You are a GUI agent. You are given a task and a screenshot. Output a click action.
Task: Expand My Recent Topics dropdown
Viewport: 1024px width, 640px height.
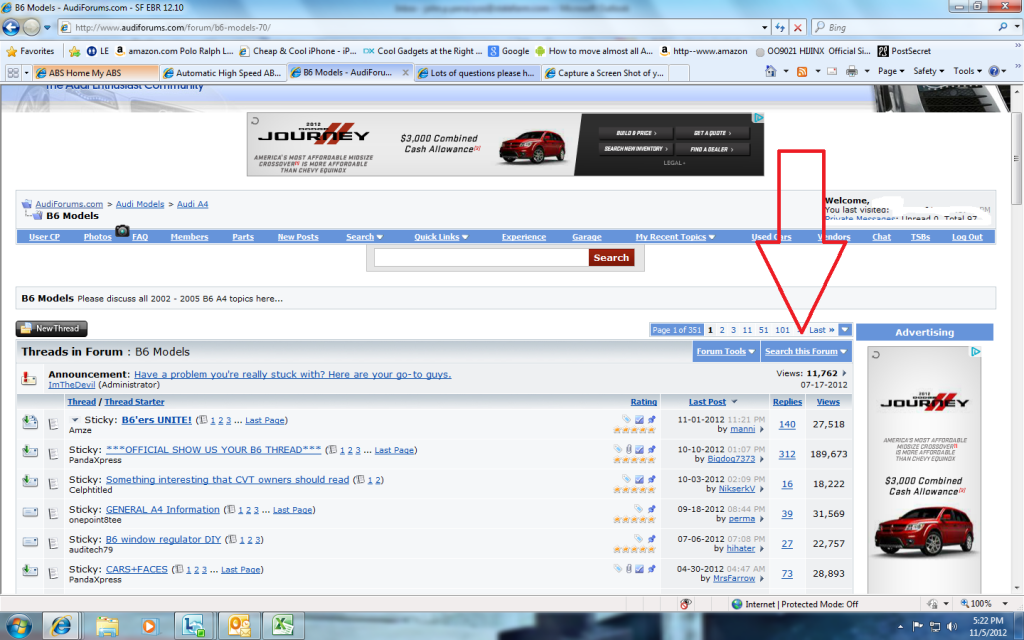[675, 237]
